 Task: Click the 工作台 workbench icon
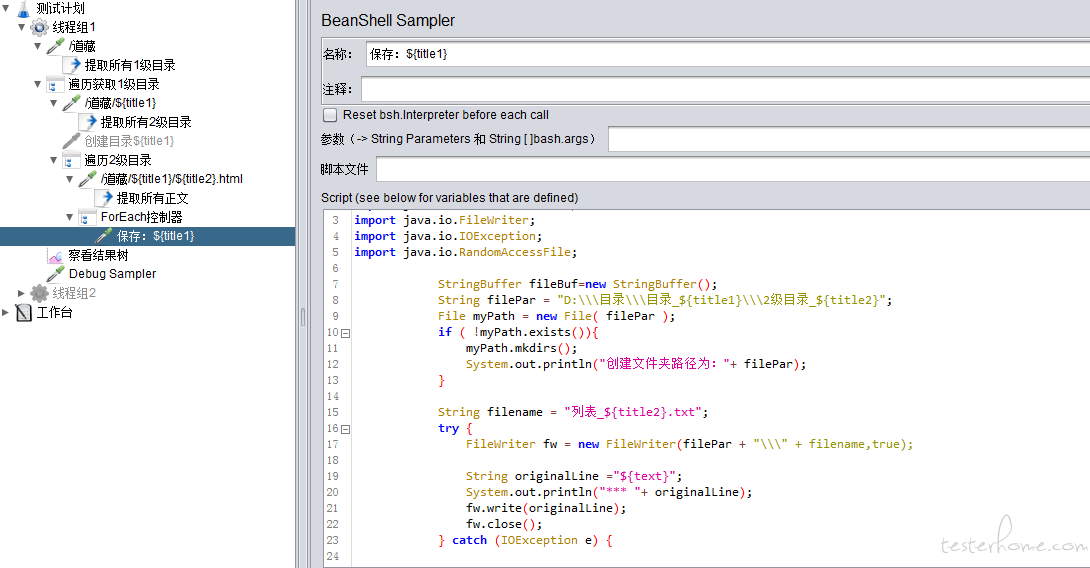click(24, 312)
